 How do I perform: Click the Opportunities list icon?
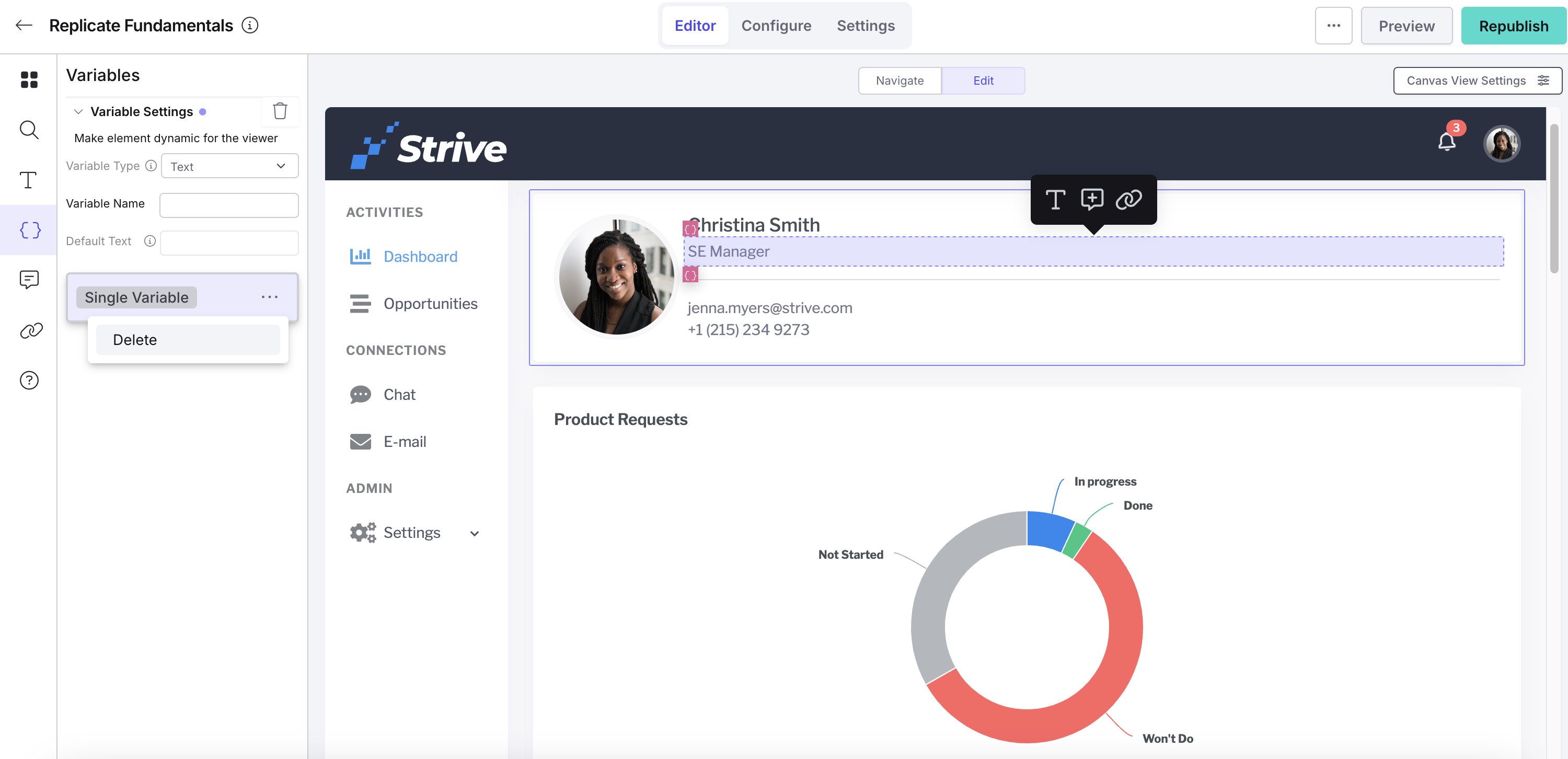coord(360,303)
